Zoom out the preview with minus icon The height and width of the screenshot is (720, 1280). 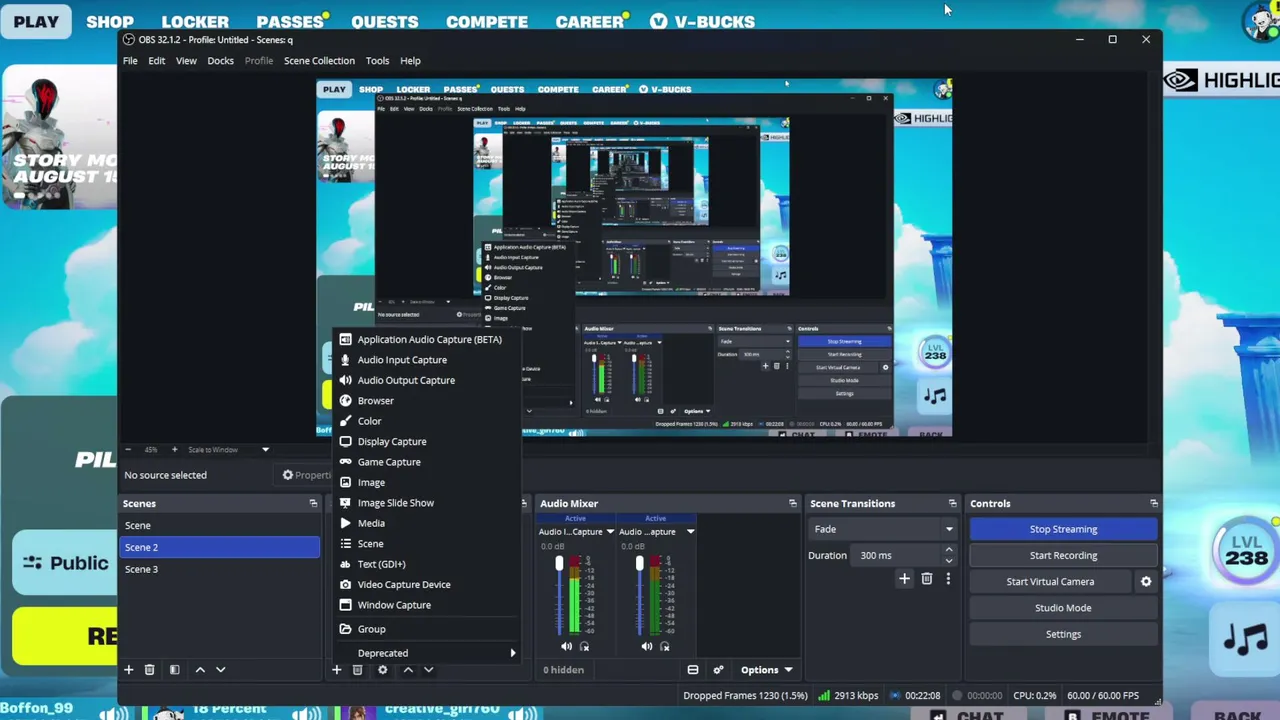[x=129, y=450]
